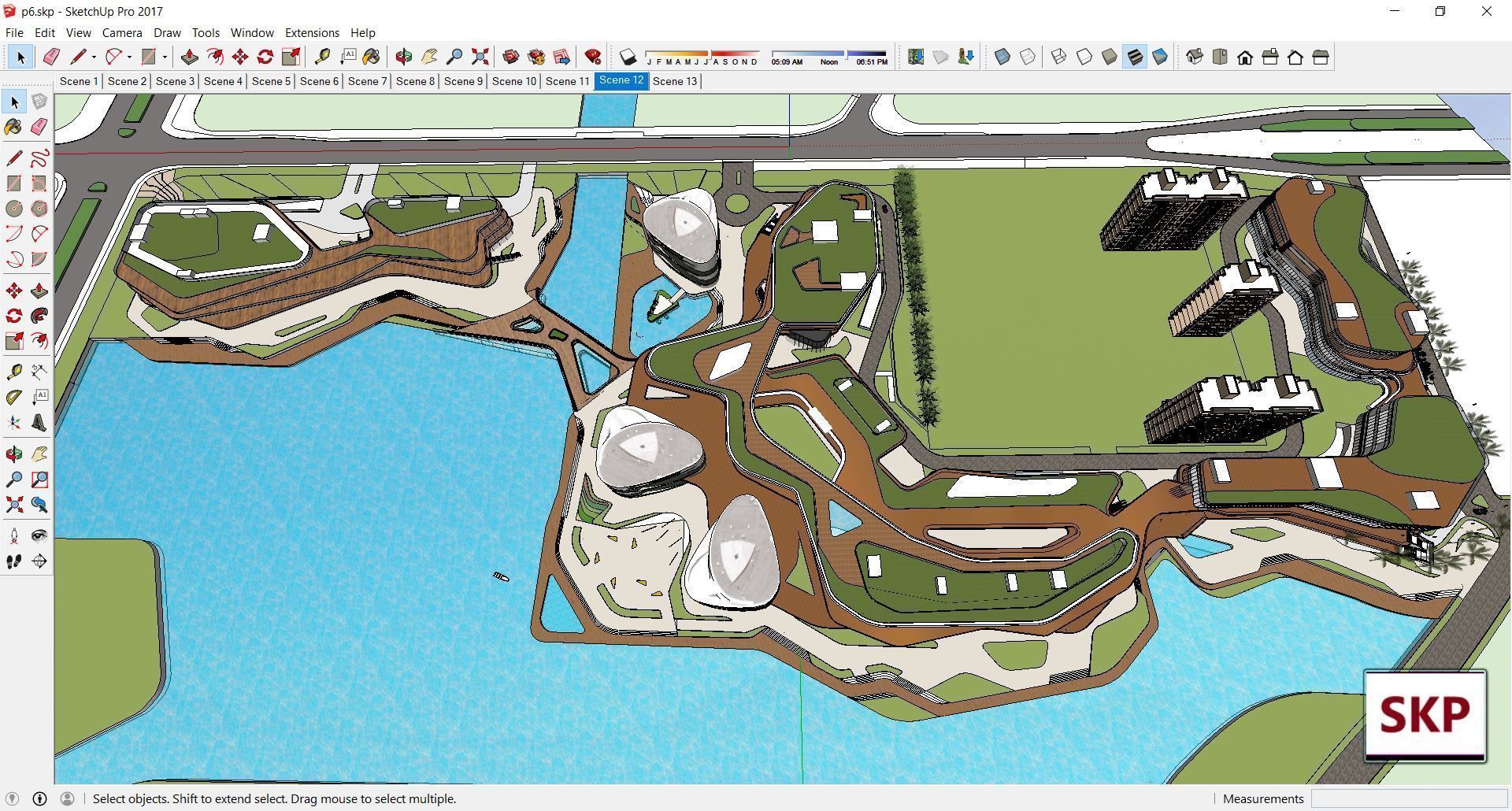Send model to LayOut
The image size is (1512, 811).
click(x=561, y=57)
